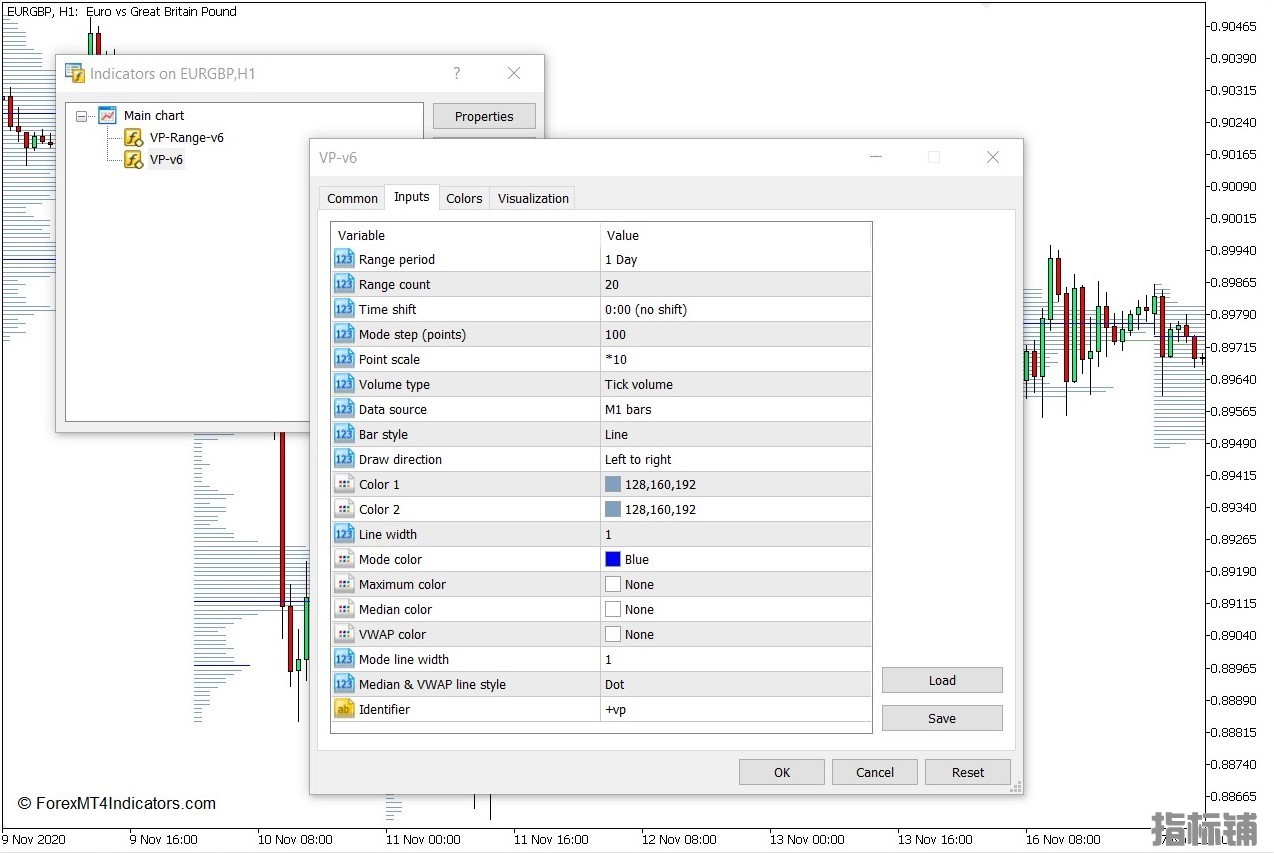Image resolution: width=1274 pixels, height=854 pixels.
Task: Click the Median & VWAP value Dot
Action: 615,684
